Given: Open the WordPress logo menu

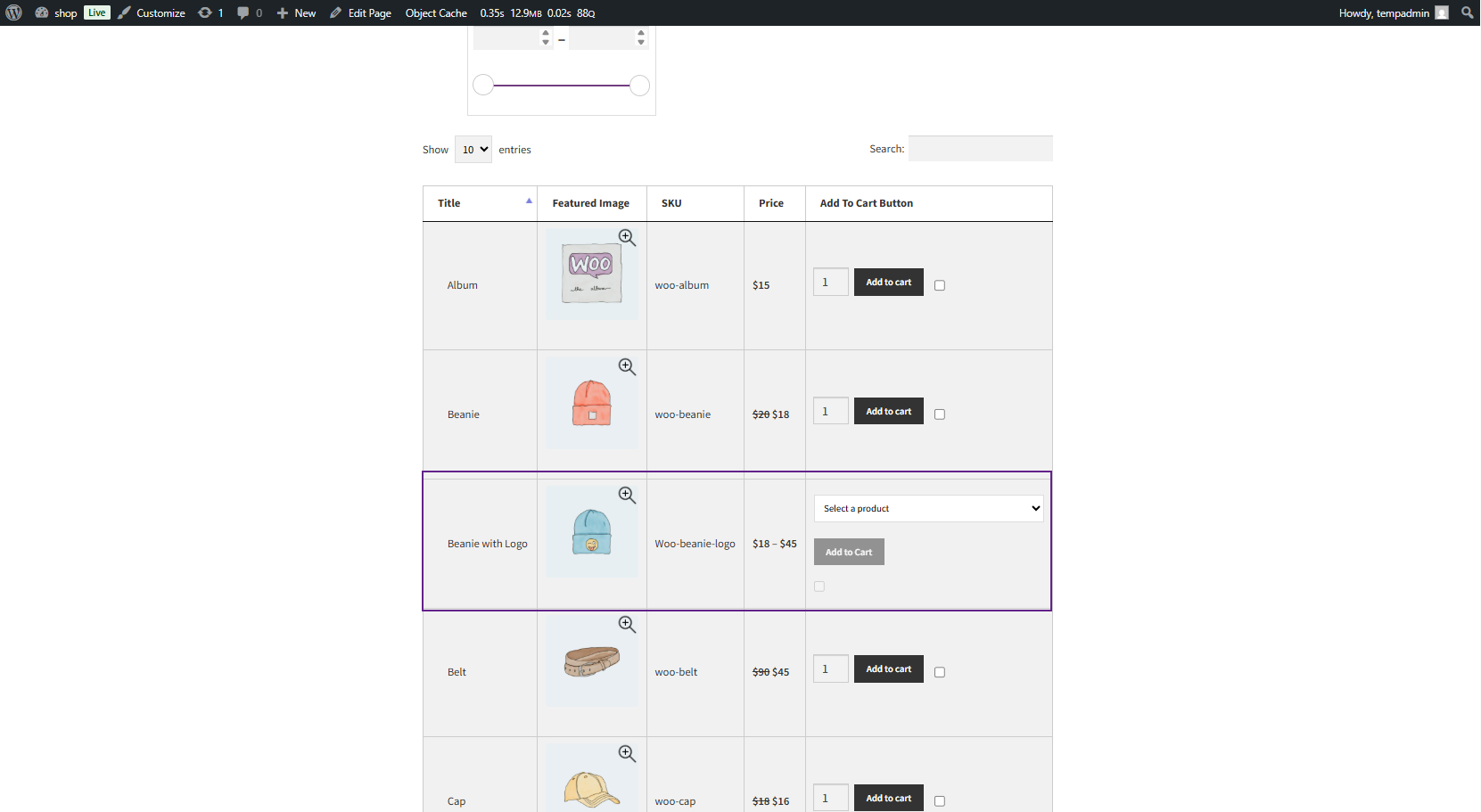Looking at the screenshot, I should (x=13, y=12).
